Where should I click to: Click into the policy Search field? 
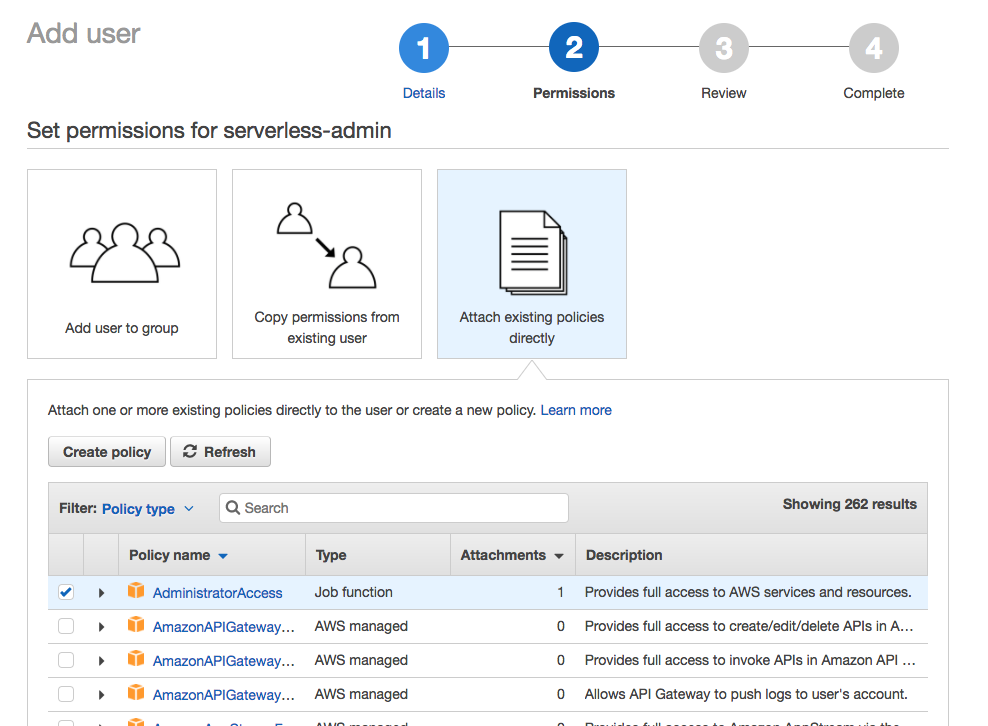click(x=400, y=508)
